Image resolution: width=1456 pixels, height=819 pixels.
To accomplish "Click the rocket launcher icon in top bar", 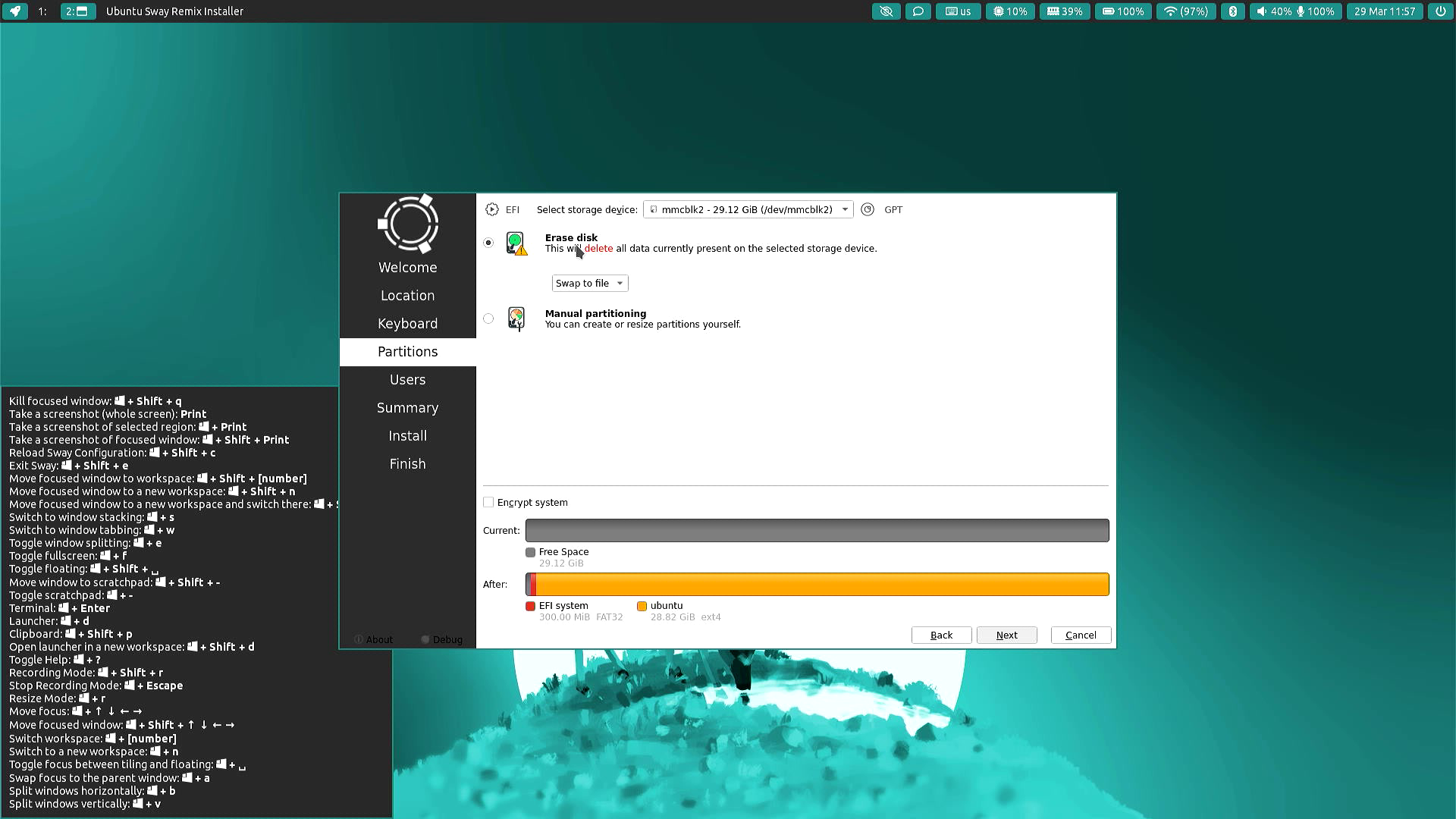I will pyautogui.click(x=14, y=11).
